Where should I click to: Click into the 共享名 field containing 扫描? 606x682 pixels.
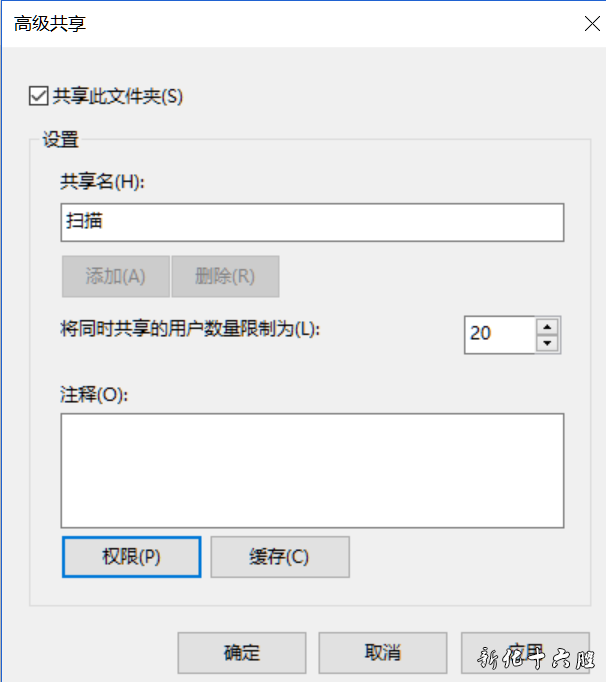[312, 222]
